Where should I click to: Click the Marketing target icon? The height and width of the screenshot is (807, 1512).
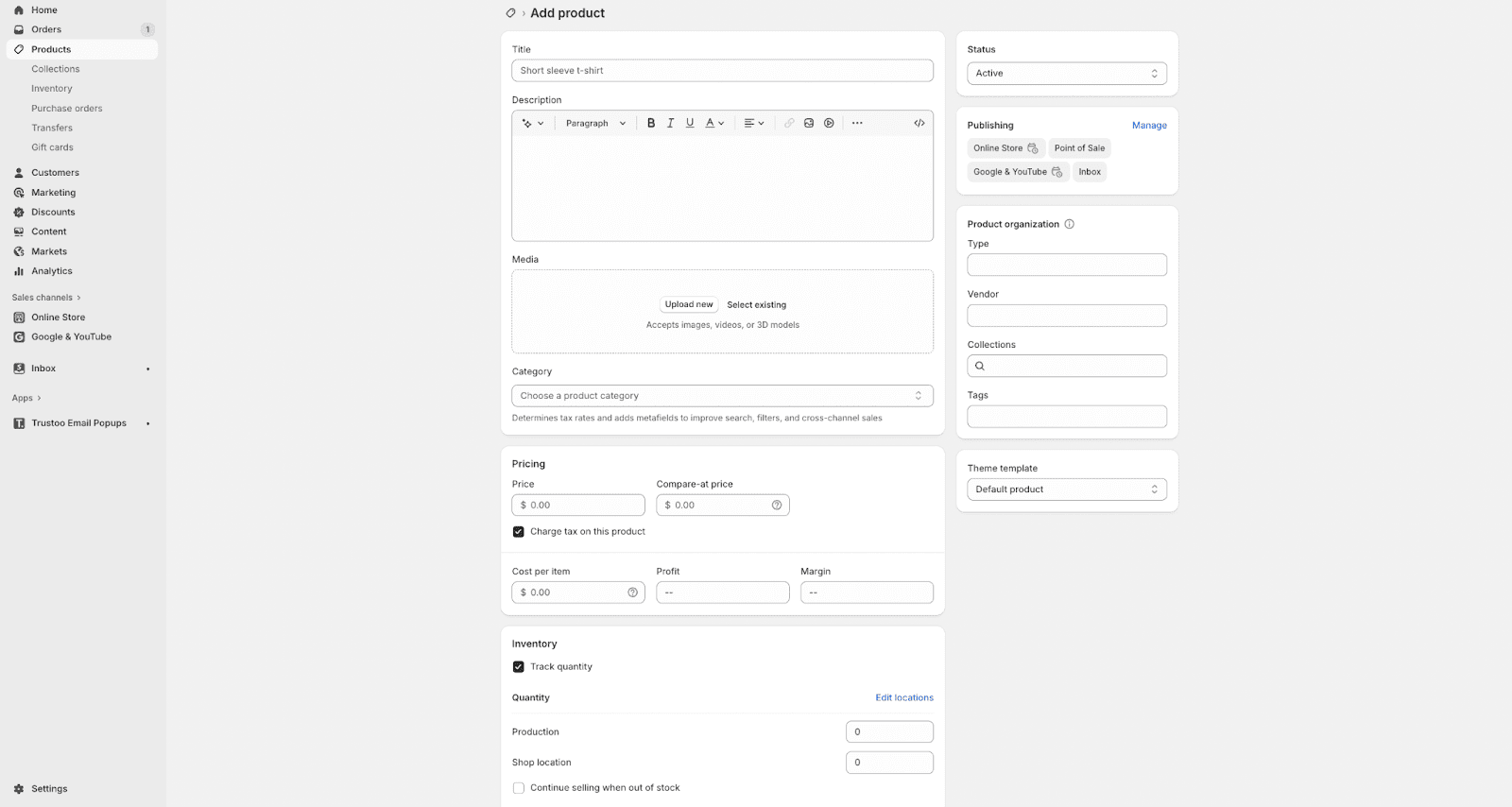(x=19, y=193)
